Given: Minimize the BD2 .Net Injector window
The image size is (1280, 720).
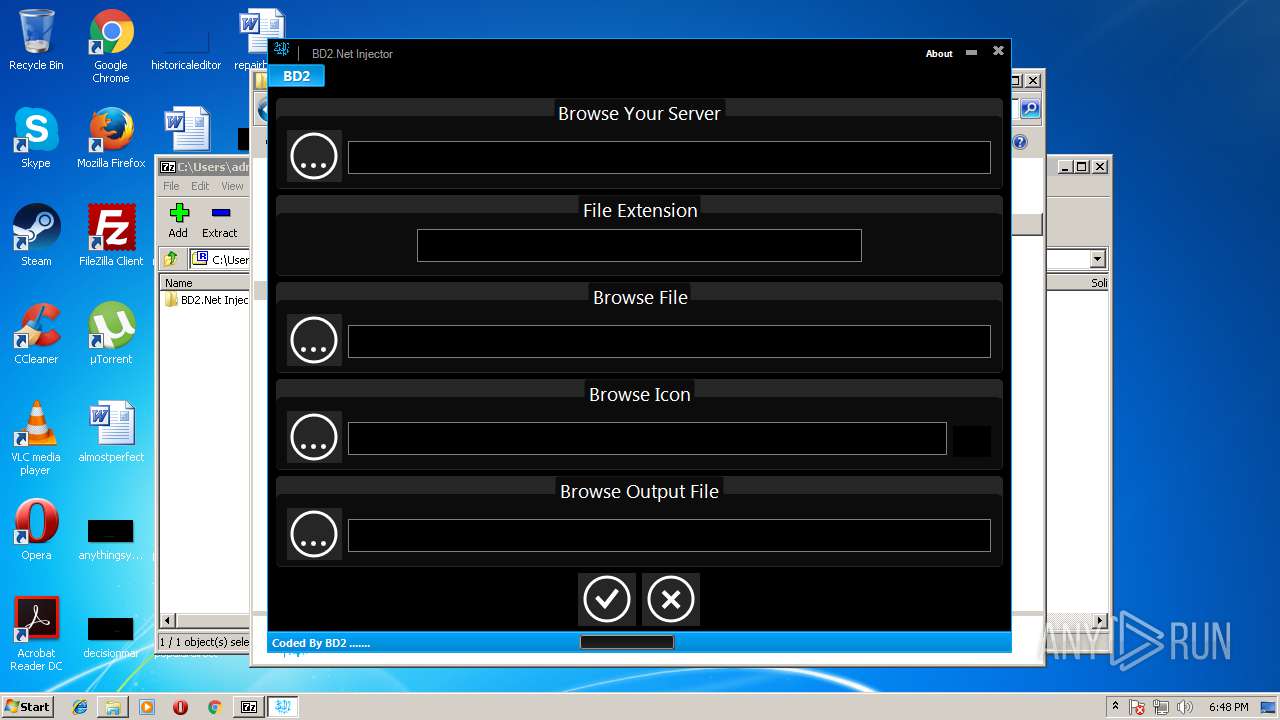Looking at the screenshot, I should [971, 52].
